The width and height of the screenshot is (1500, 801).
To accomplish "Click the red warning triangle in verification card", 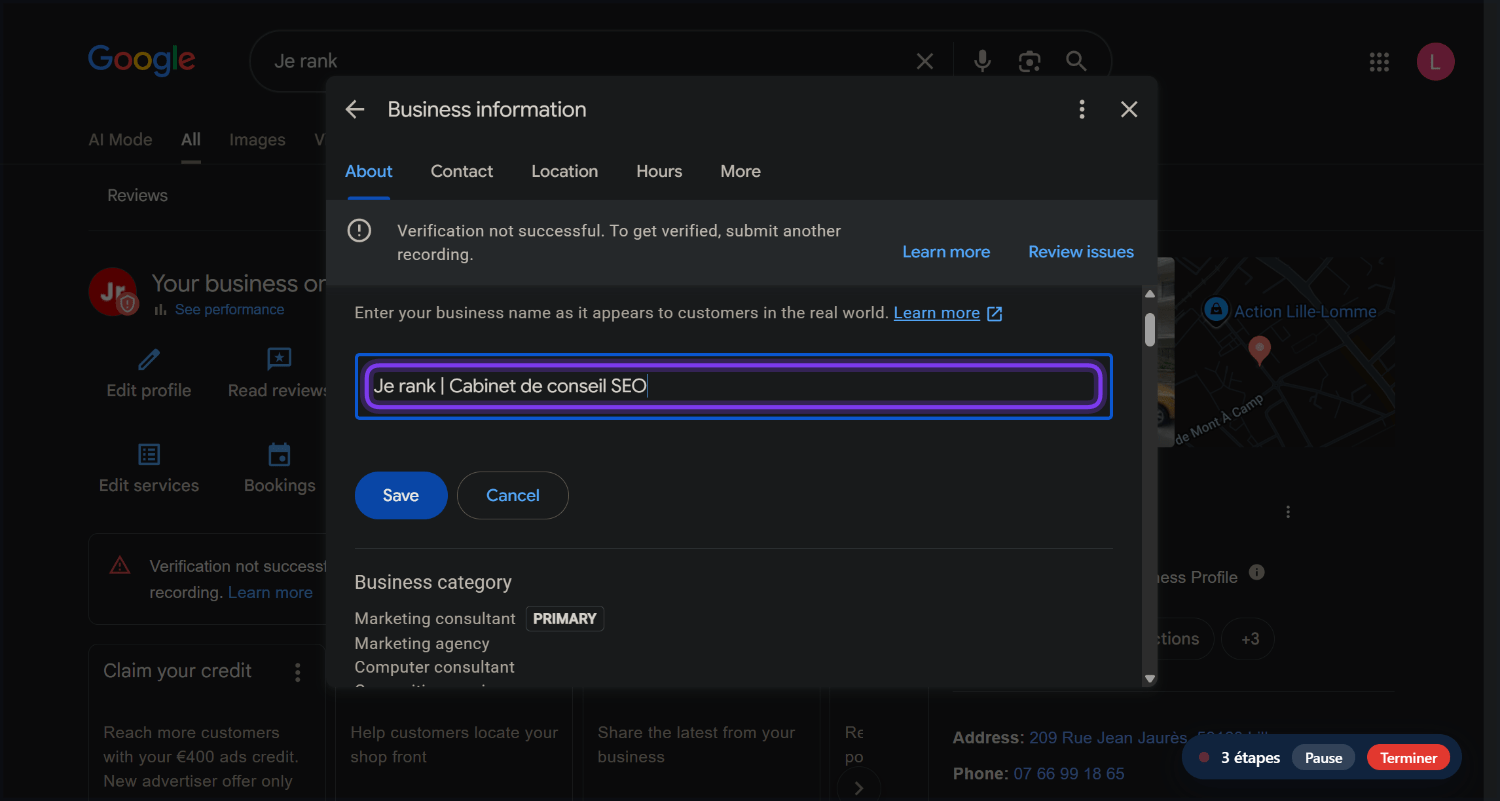I will click(x=120, y=565).
